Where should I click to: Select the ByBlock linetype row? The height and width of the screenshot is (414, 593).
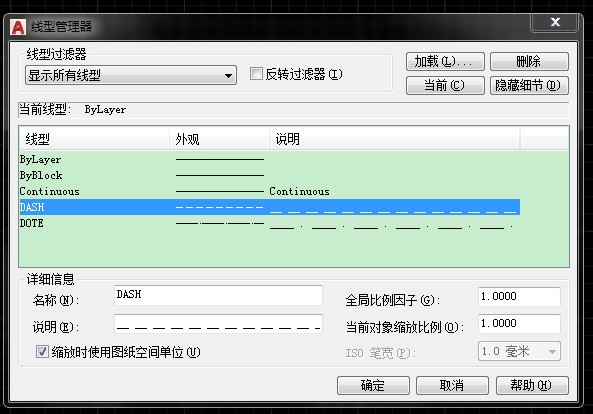tap(269, 175)
